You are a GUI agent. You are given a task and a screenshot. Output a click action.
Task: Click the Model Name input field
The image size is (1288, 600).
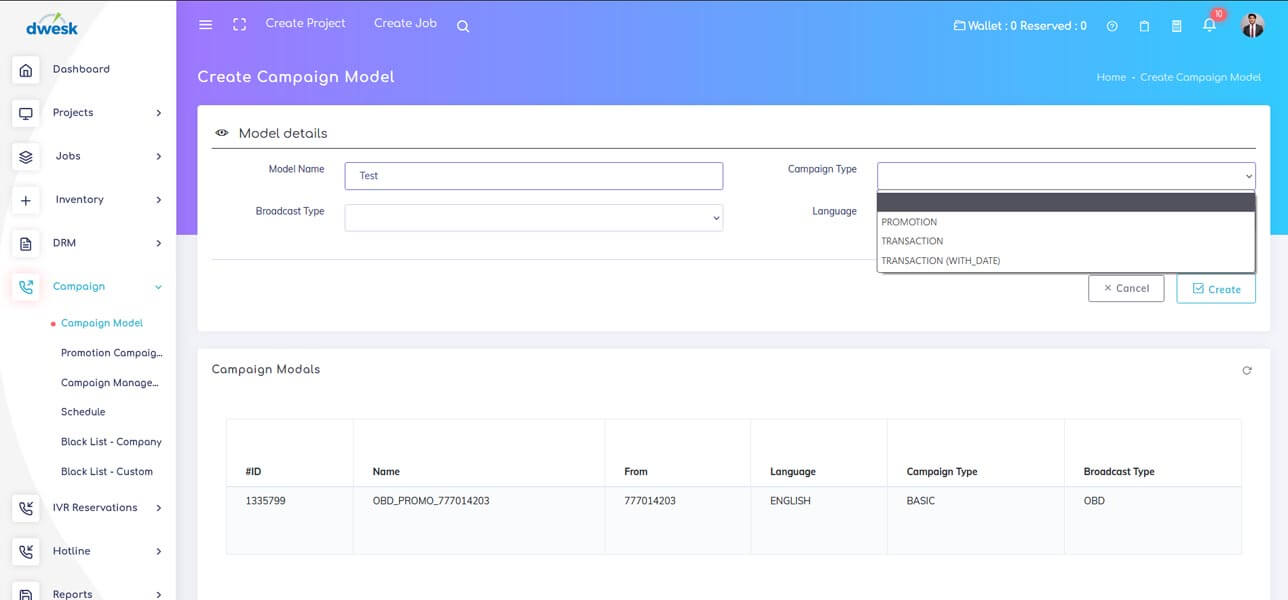(x=533, y=176)
